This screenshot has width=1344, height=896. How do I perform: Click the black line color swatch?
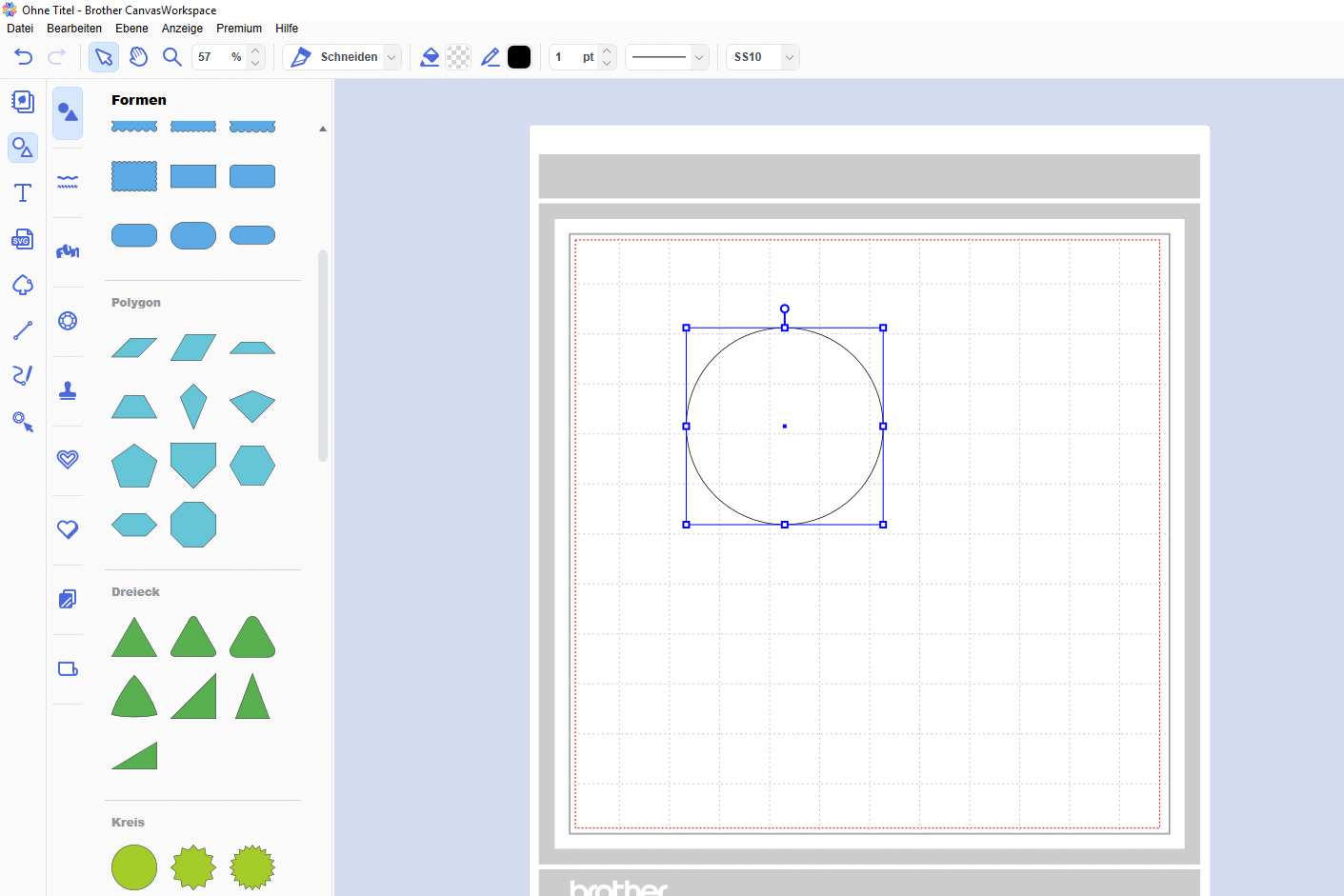pyautogui.click(x=519, y=57)
